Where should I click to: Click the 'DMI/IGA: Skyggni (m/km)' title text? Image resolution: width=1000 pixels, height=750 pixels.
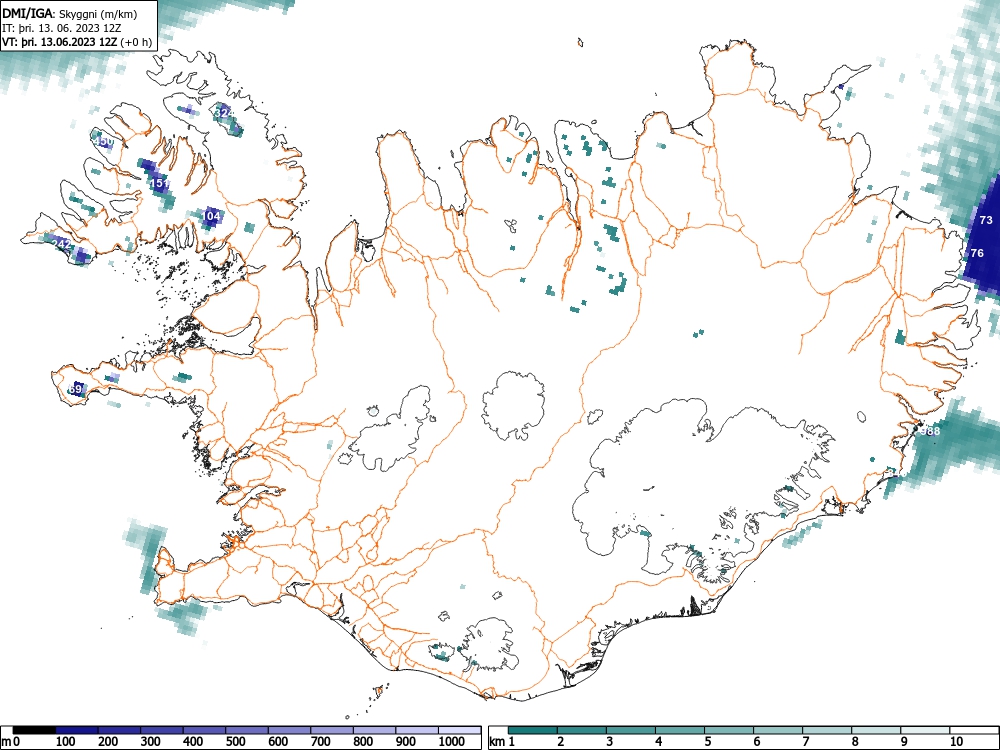70,13
